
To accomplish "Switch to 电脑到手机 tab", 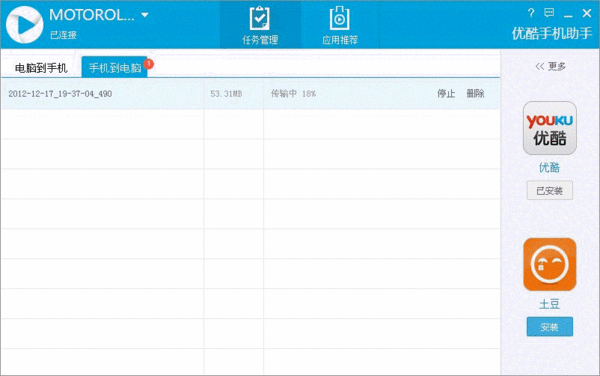I will click(41, 68).
